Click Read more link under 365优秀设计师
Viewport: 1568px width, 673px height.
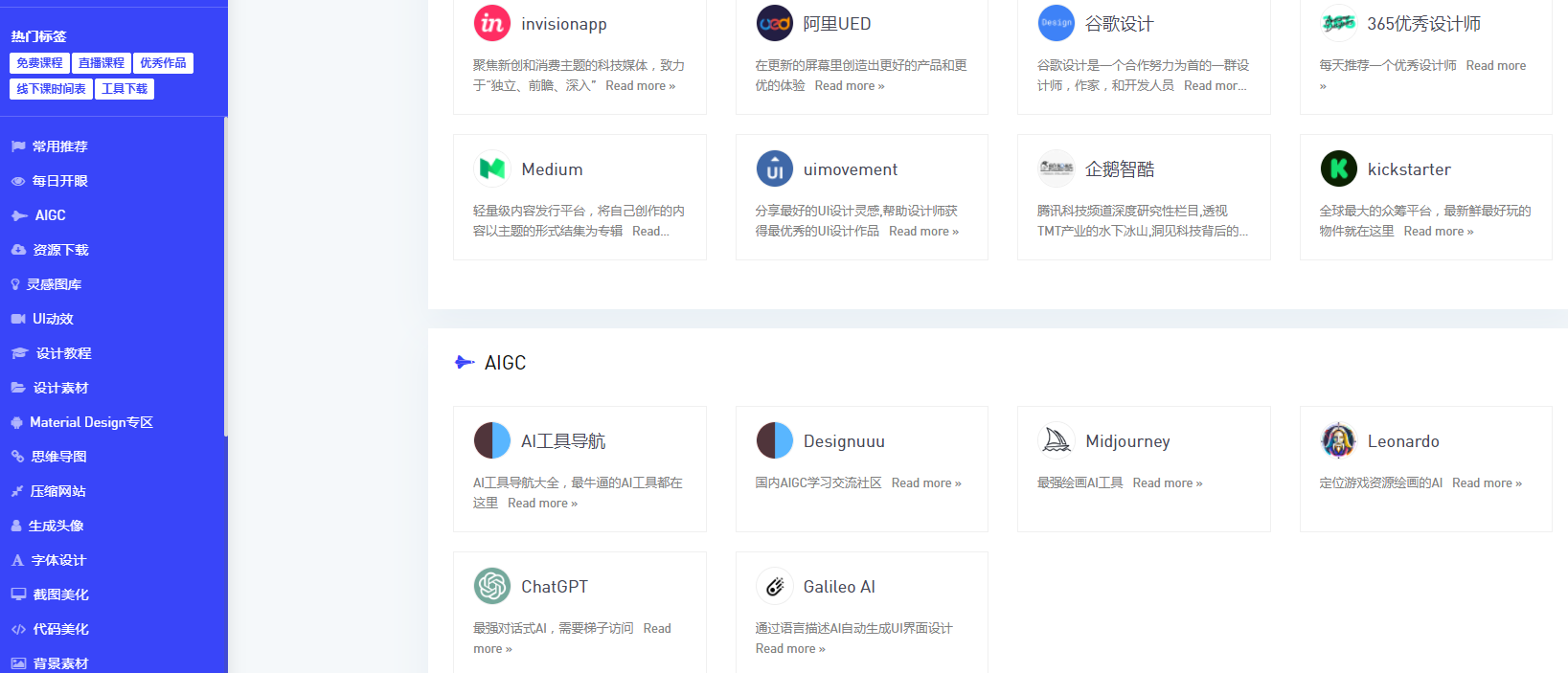point(1495,66)
